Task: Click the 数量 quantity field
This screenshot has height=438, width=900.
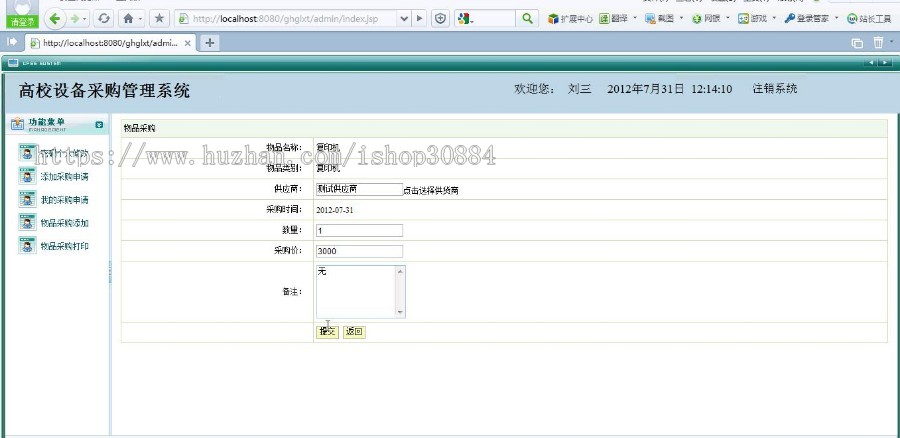Action: pyautogui.click(x=359, y=230)
